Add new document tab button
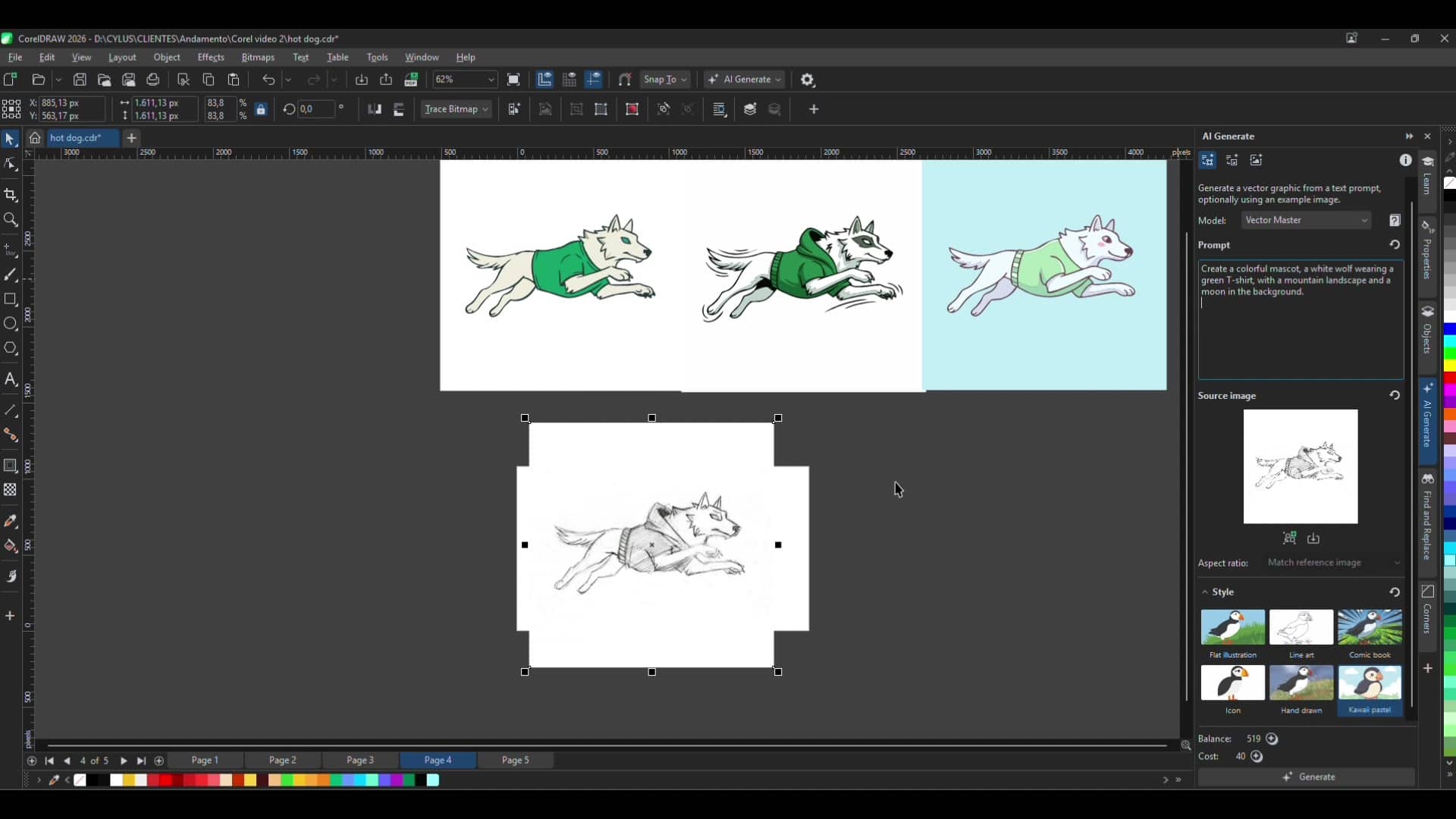 tap(131, 138)
